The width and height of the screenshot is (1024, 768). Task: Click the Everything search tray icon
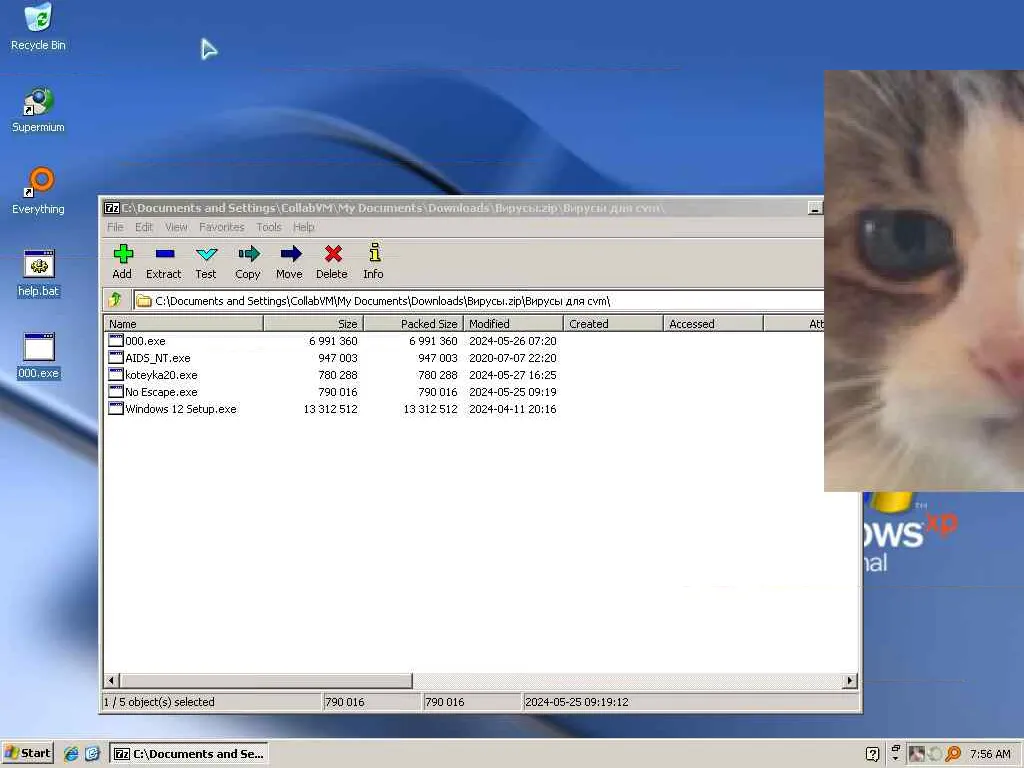953,754
